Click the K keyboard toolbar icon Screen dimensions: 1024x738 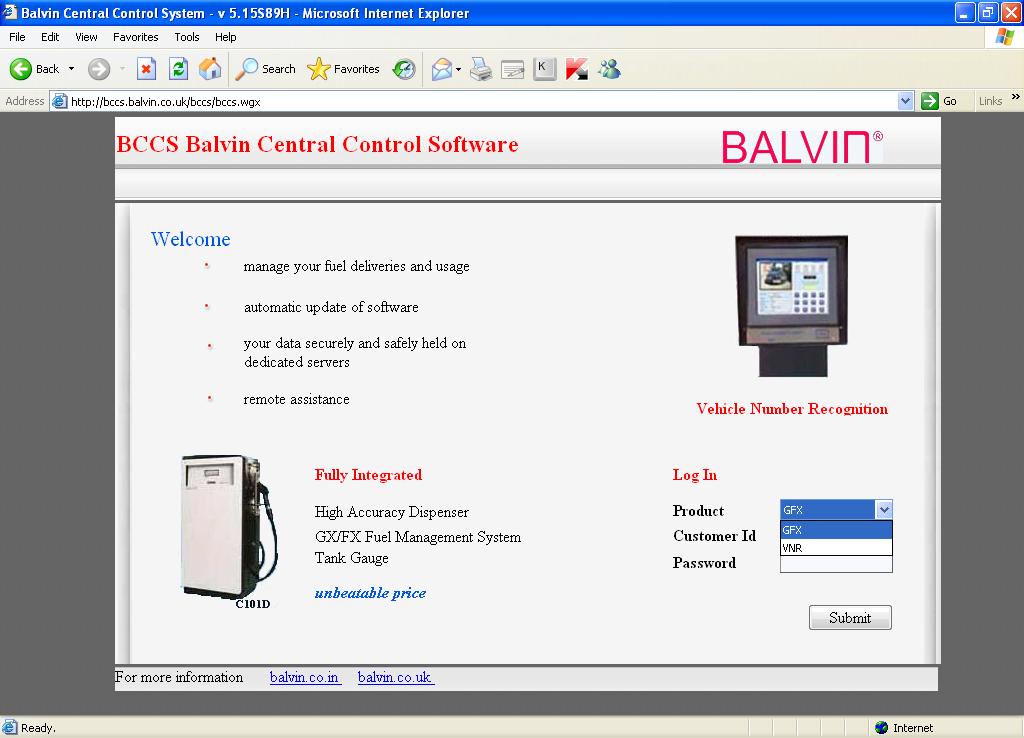click(x=544, y=69)
